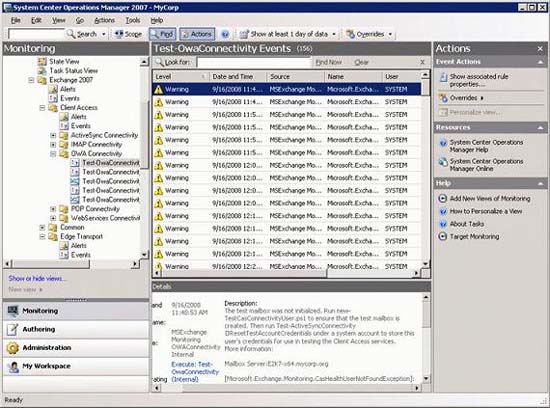The image size is (550, 408).
Task: Open the Tools menu
Action: click(133, 20)
